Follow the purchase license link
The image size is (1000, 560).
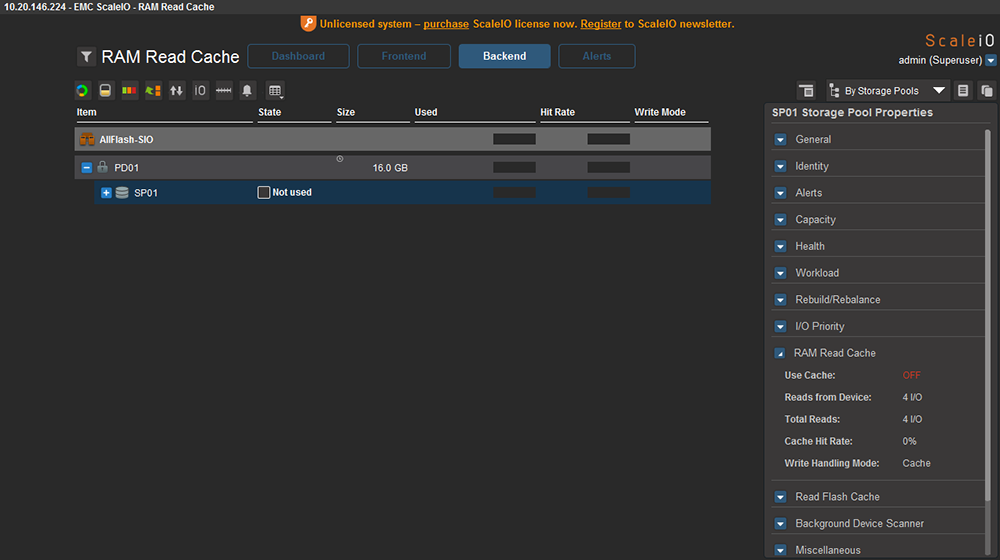pos(446,24)
